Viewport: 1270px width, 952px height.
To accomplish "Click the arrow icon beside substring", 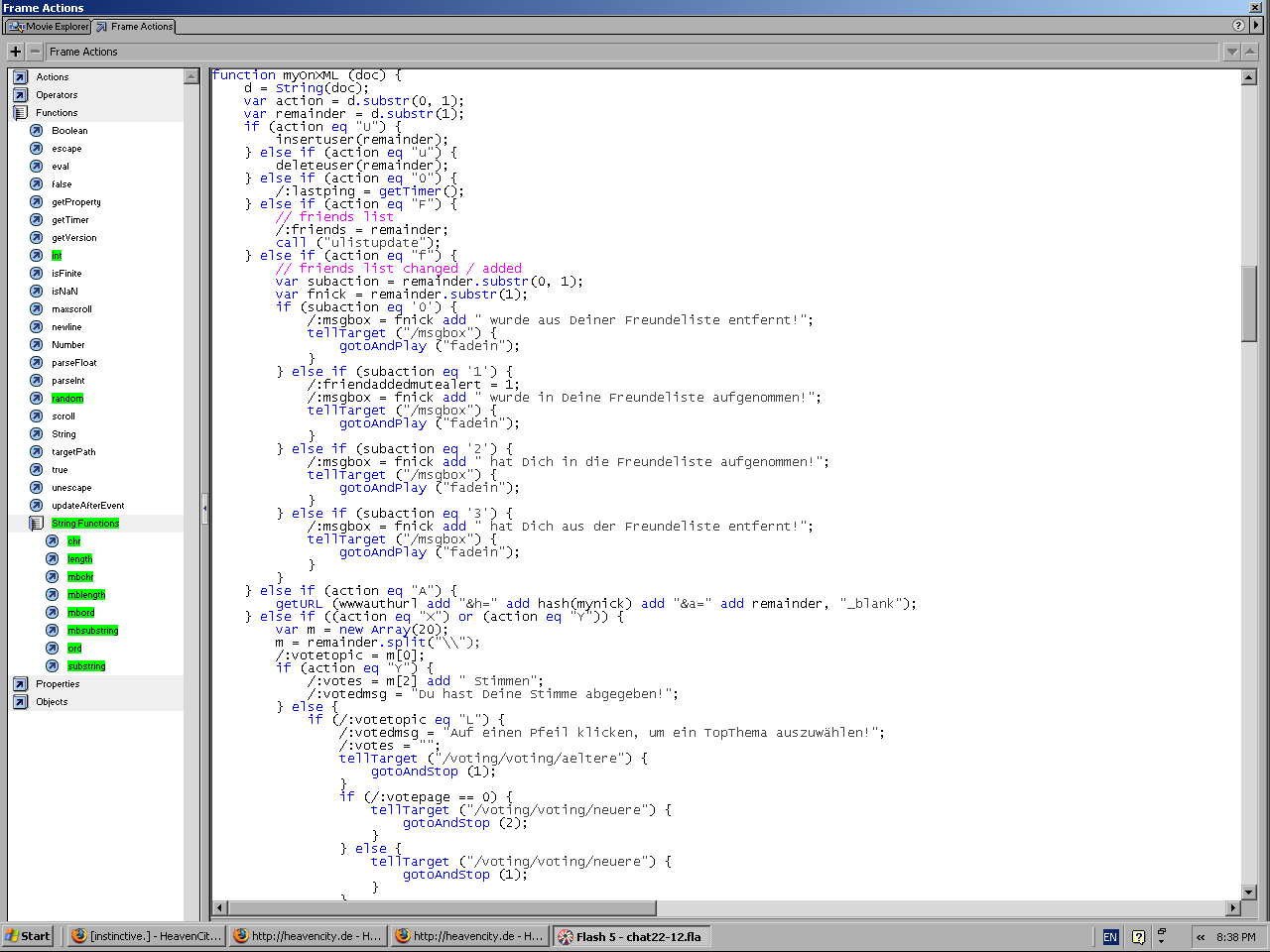I will (x=53, y=666).
